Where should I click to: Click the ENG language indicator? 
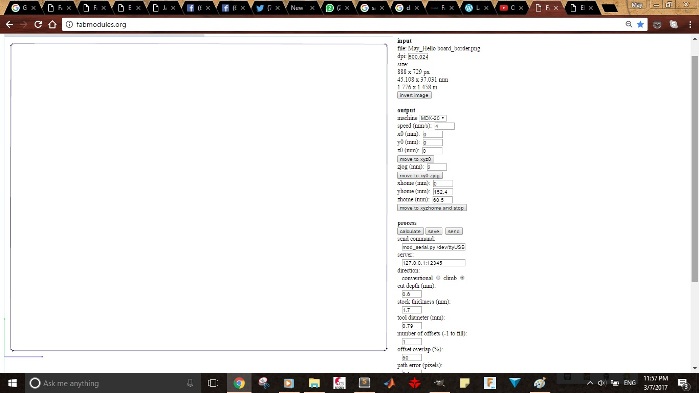629,383
